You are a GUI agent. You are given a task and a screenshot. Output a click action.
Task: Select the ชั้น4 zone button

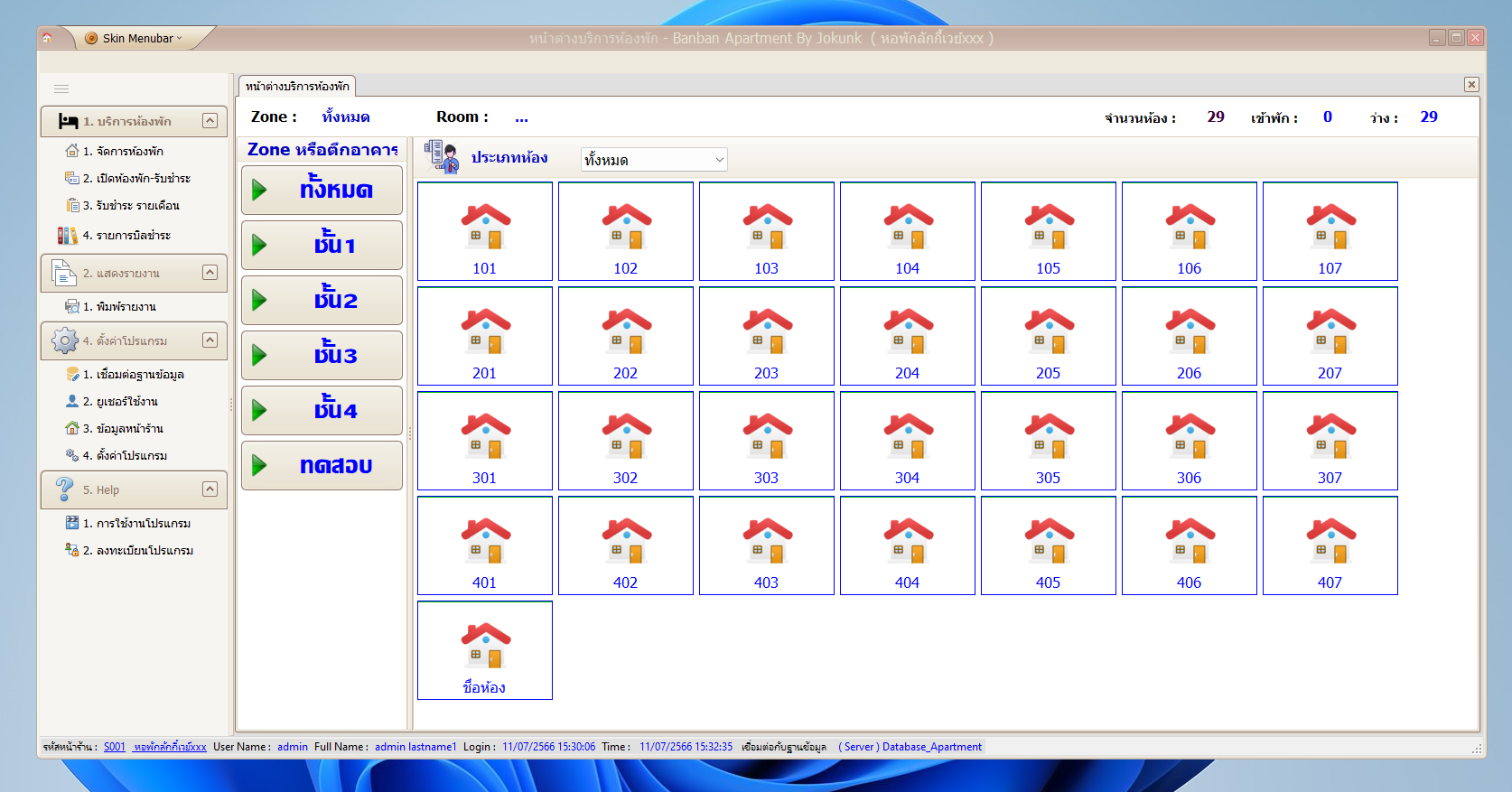pos(322,410)
